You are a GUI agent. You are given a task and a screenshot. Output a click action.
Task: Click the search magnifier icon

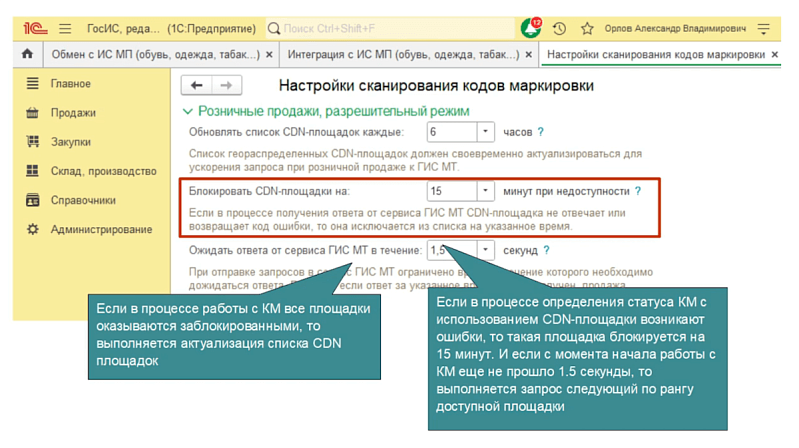coord(274,29)
